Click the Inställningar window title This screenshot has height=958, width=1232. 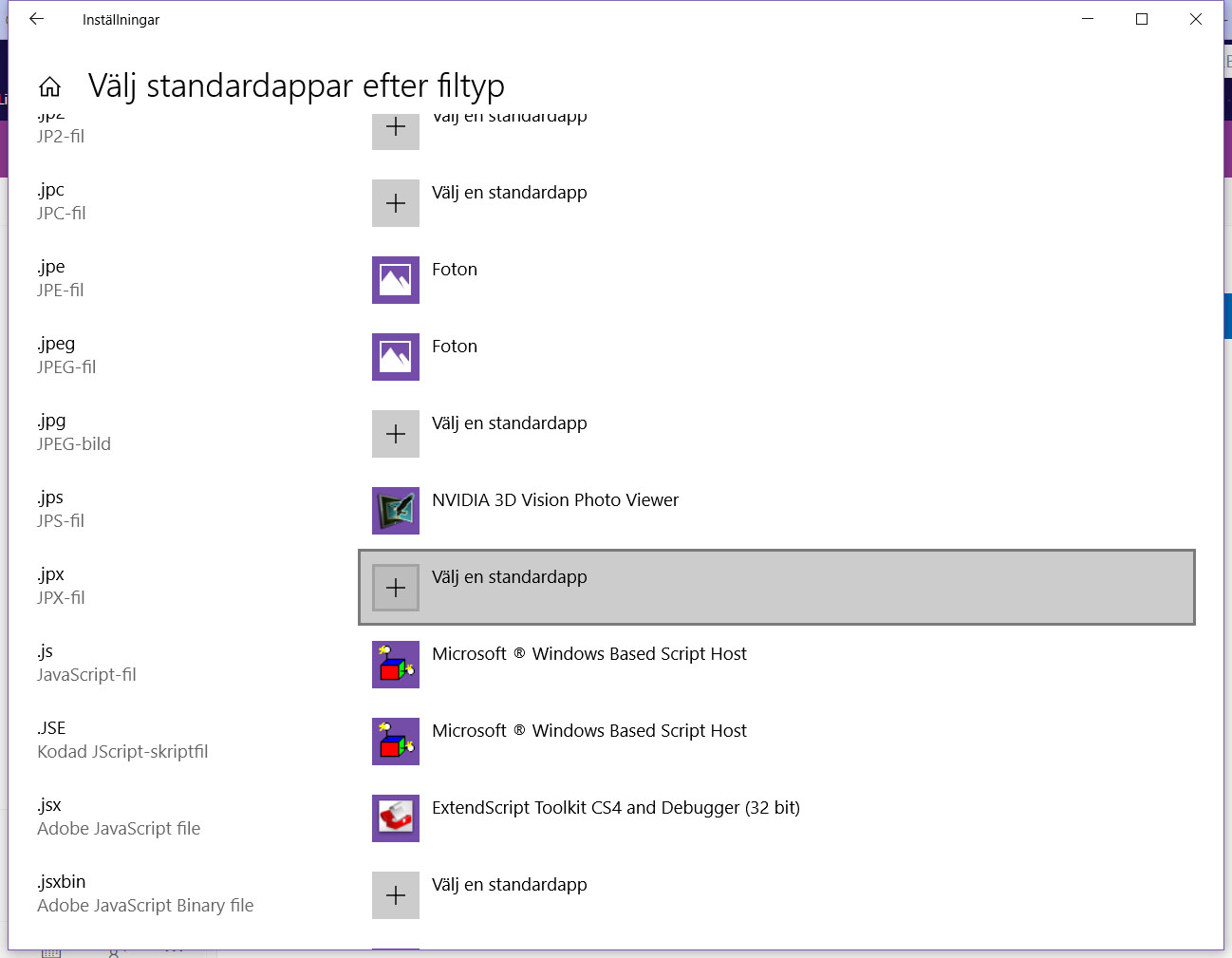(121, 20)
